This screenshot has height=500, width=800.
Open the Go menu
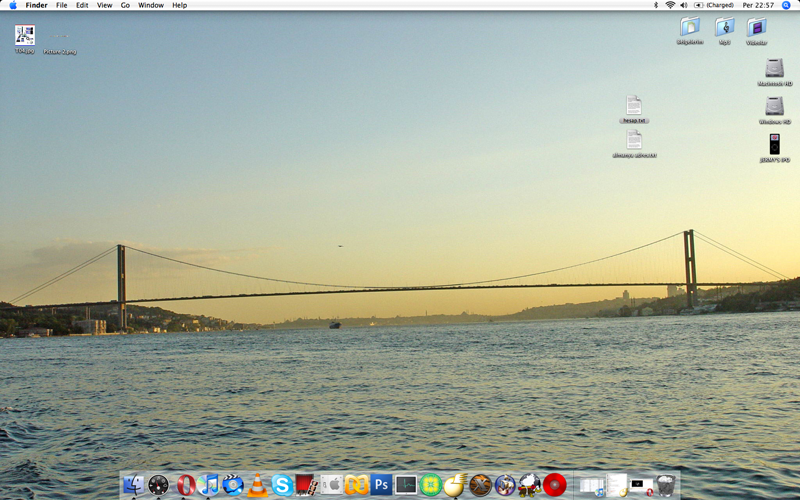pyautogui.click(x=125, y=5)
